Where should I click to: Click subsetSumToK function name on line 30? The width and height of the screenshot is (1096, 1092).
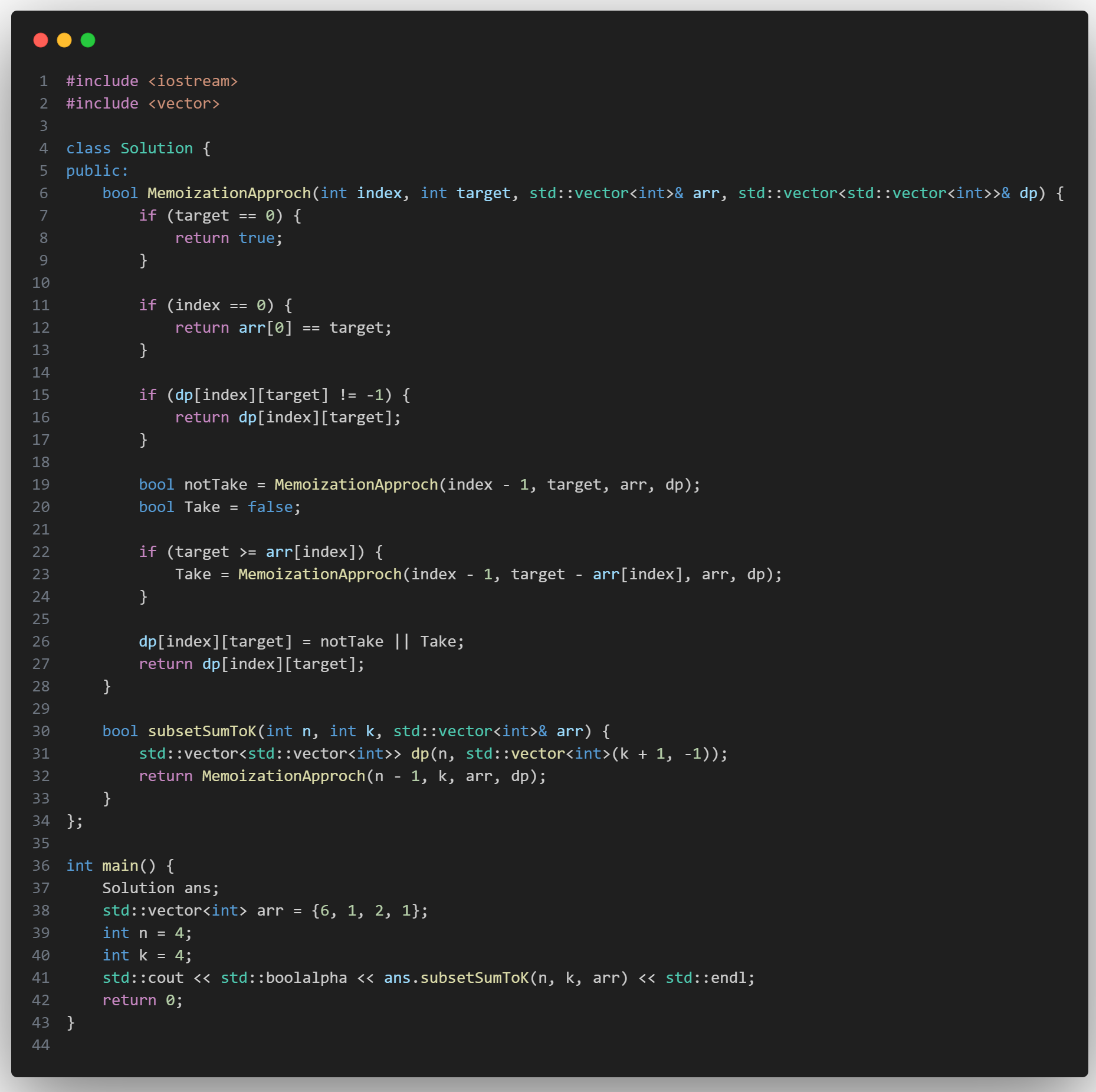coord(202,732)
